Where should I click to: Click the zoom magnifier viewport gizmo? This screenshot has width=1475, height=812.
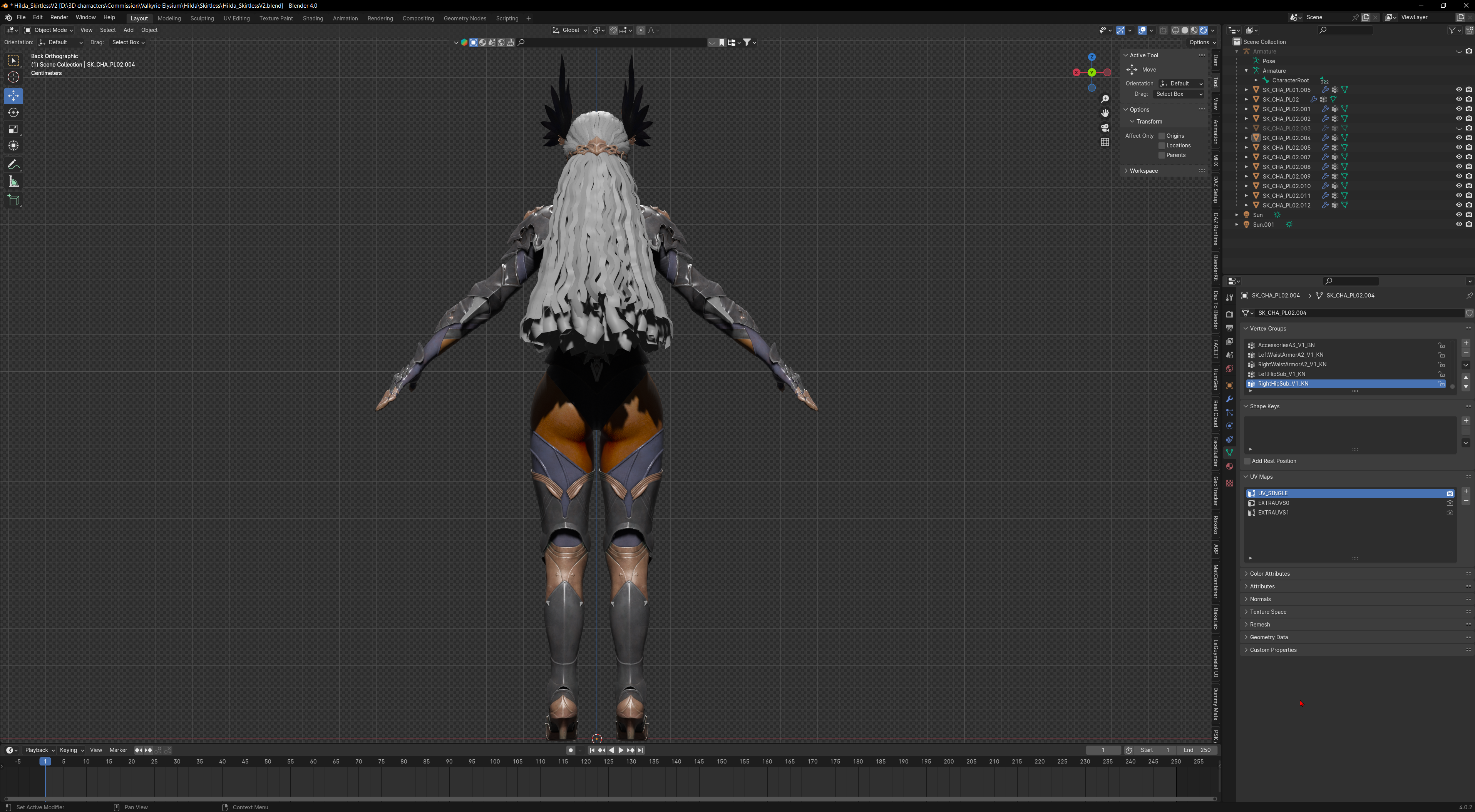pos(1105,99)
